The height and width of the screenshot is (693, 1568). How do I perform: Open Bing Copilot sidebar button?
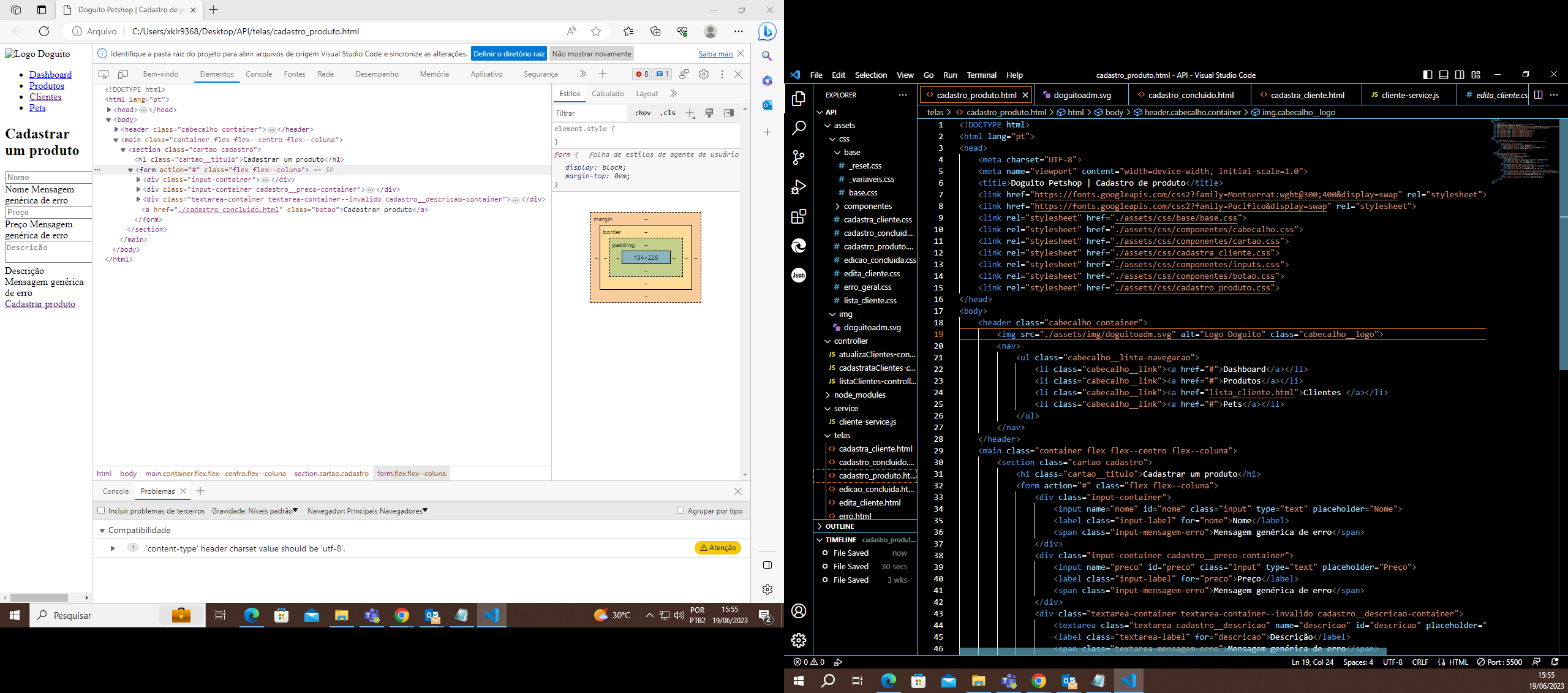point(767,31)
